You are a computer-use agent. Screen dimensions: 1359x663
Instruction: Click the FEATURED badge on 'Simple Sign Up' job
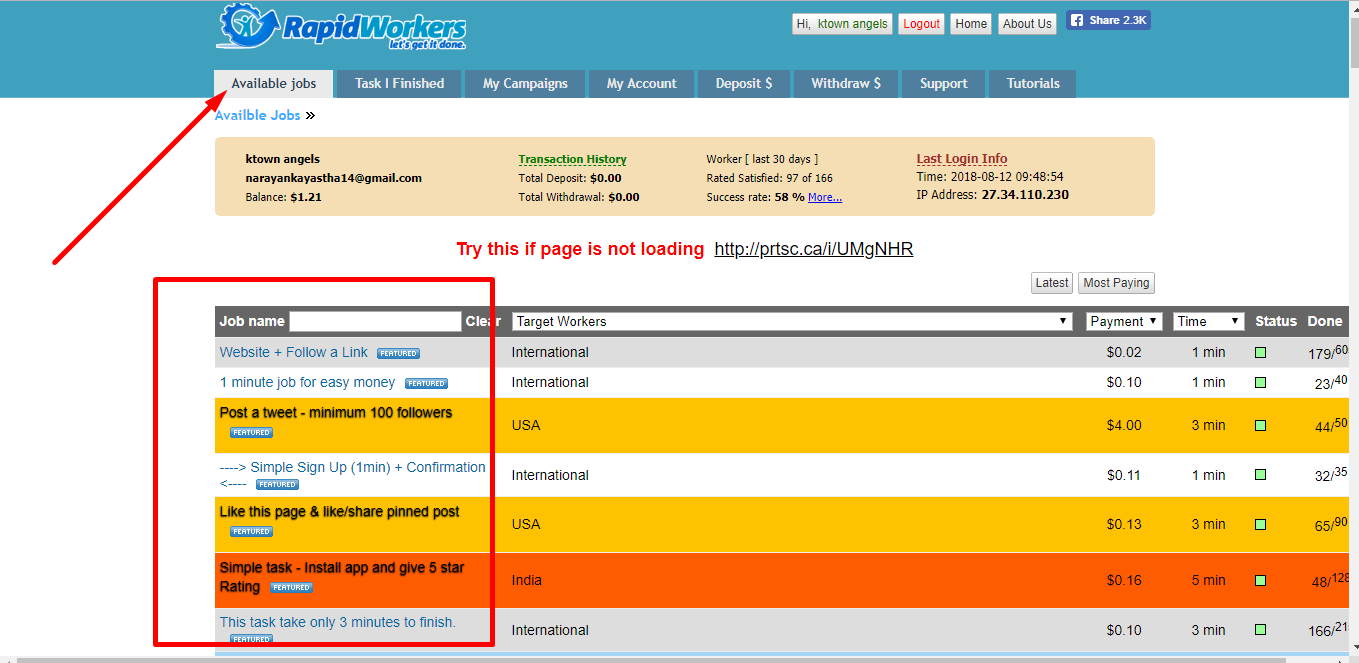pyautogui.click(x=276, y=484)
